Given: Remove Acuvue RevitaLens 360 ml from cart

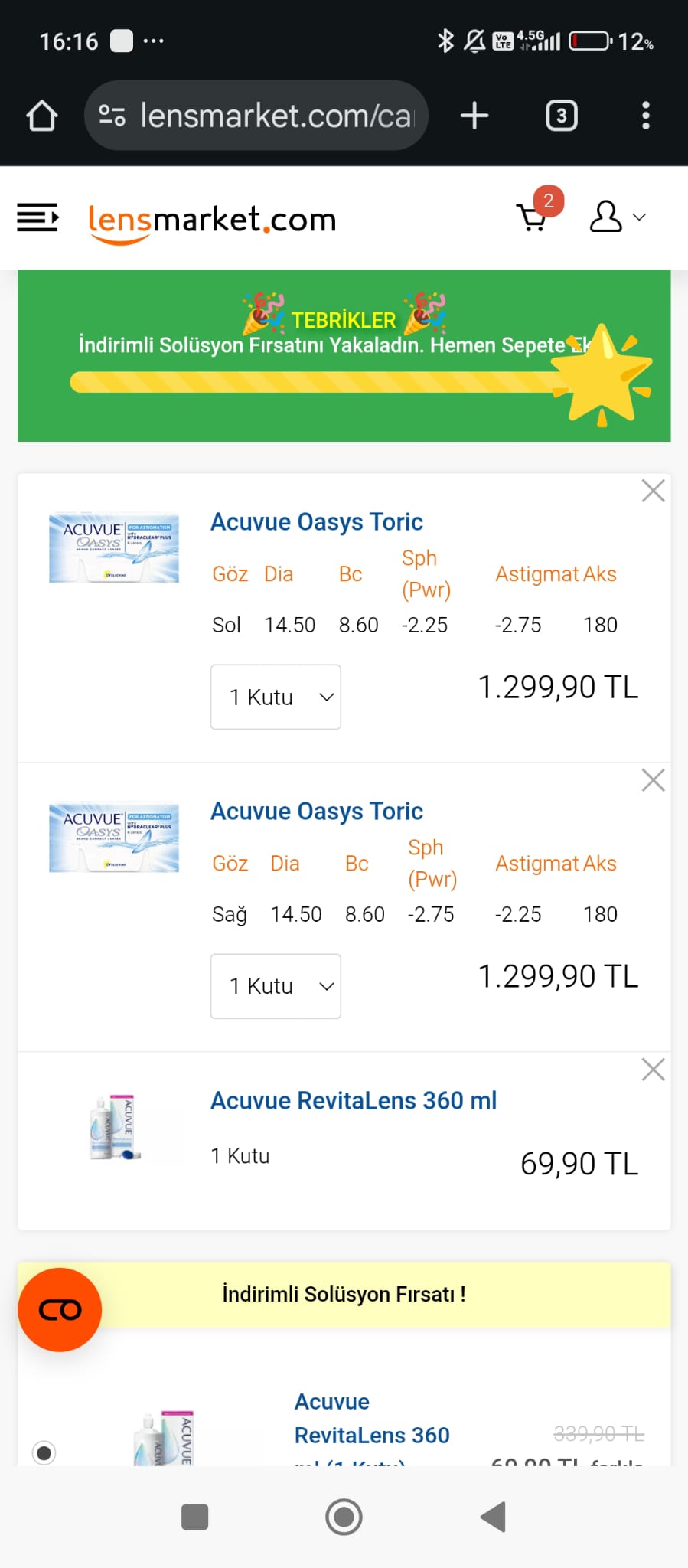Looking at the screenshot, I should 653,1070.
